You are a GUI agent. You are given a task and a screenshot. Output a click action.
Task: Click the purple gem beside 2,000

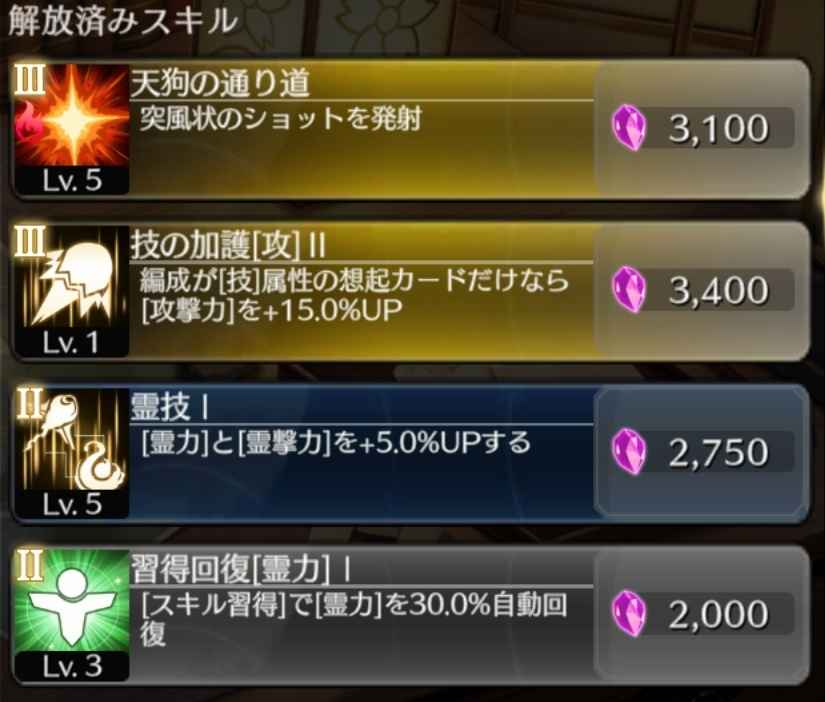tap(629, 614)
